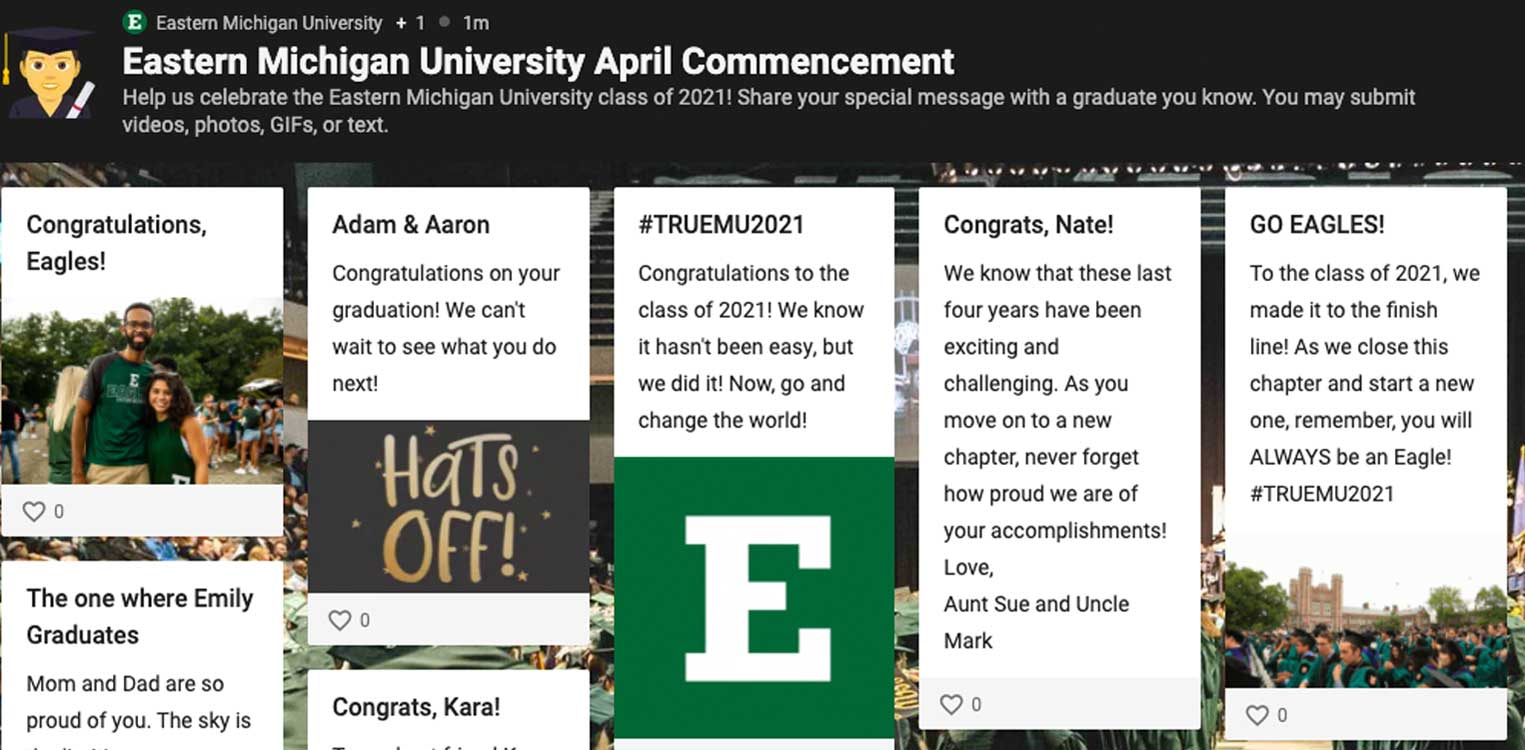Screen dimensions: 1525x750
Task: Open 'The one where Emily Graduates' post title
Action: [x=140, y=616]
